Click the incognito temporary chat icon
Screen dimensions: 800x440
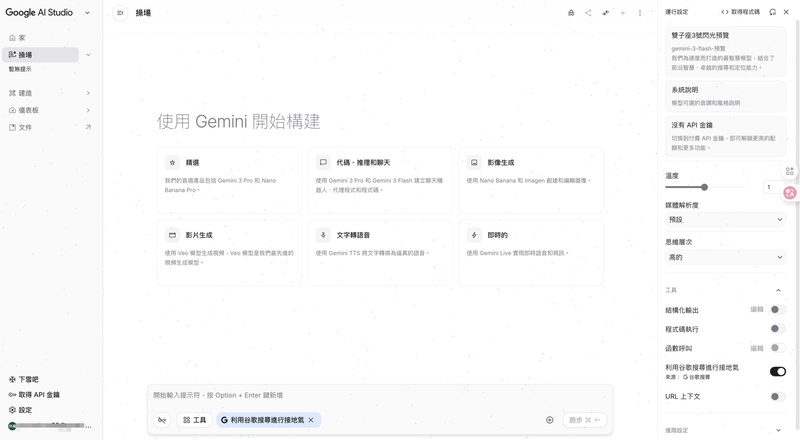pos(571,13)
